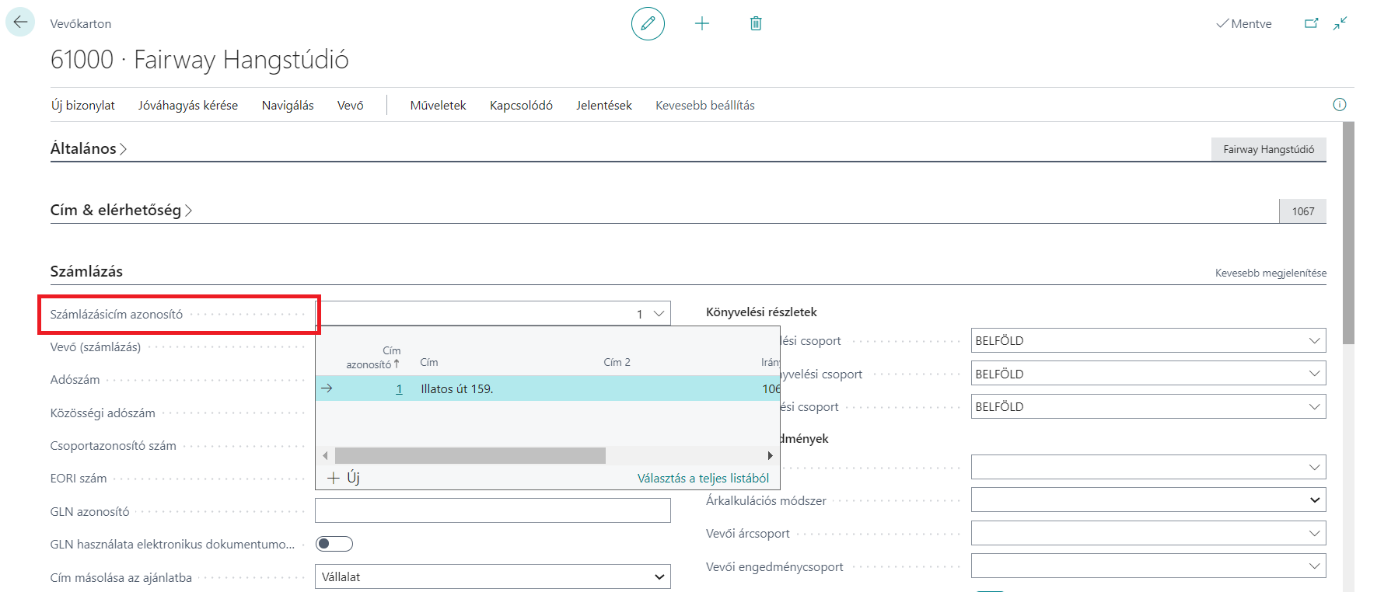The height and width of the screenshot is (592, 1384).
Task: Click the Cím column header
Action: point(430,363)
